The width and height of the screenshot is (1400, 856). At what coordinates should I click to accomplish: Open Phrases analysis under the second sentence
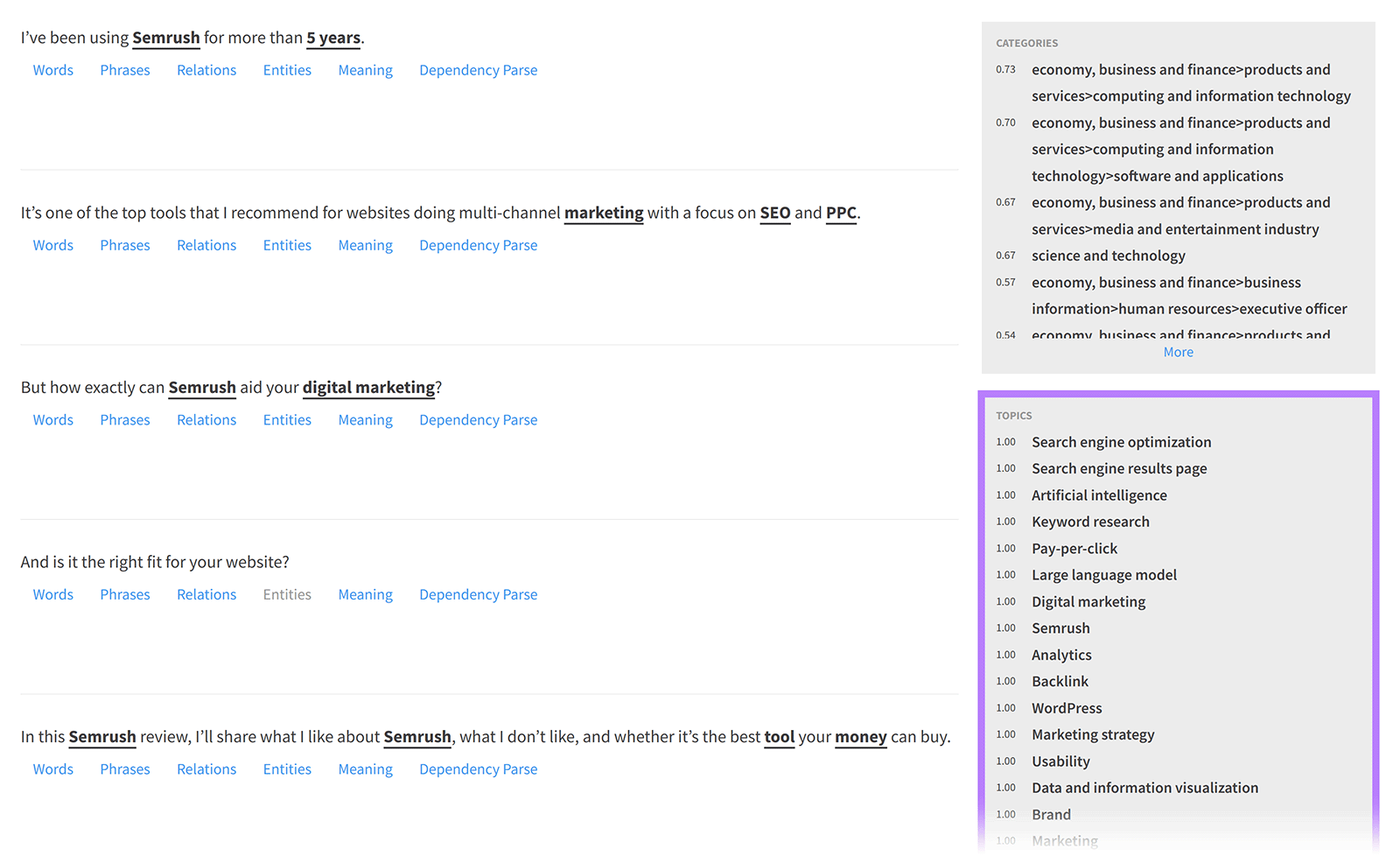(x=124, y=245)
